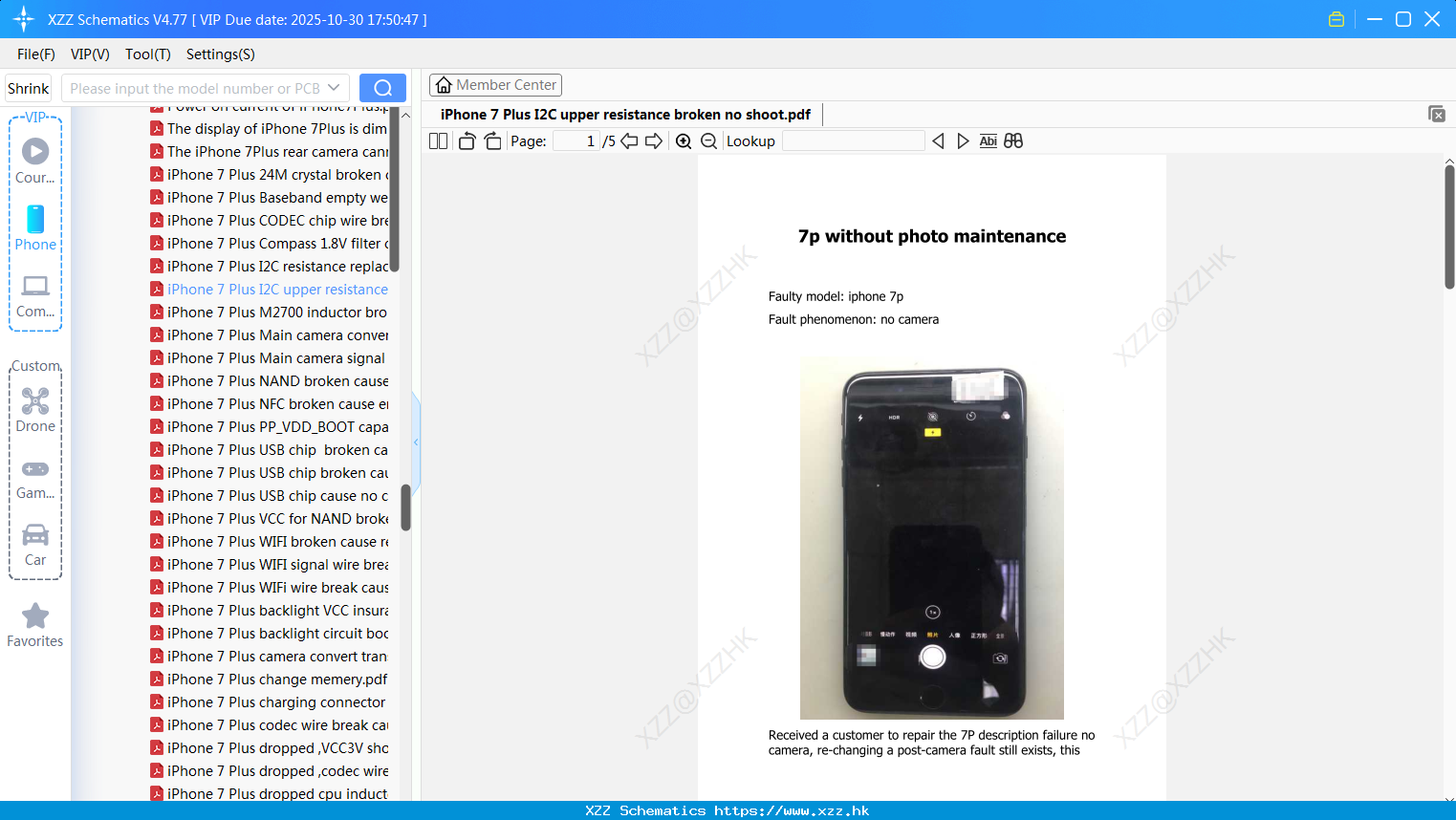Open iPhone 7 Plus M2700 inductor file

(270, 313)
